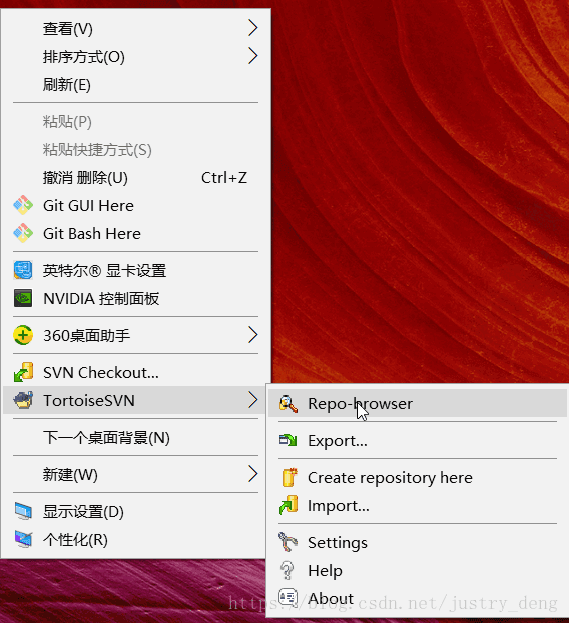Choose Create repository here
This screenshot has height=623, width=569.
point(417,477)
